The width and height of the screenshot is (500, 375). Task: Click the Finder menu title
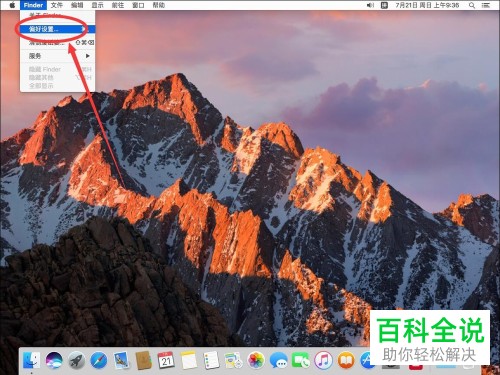(33, 5)
